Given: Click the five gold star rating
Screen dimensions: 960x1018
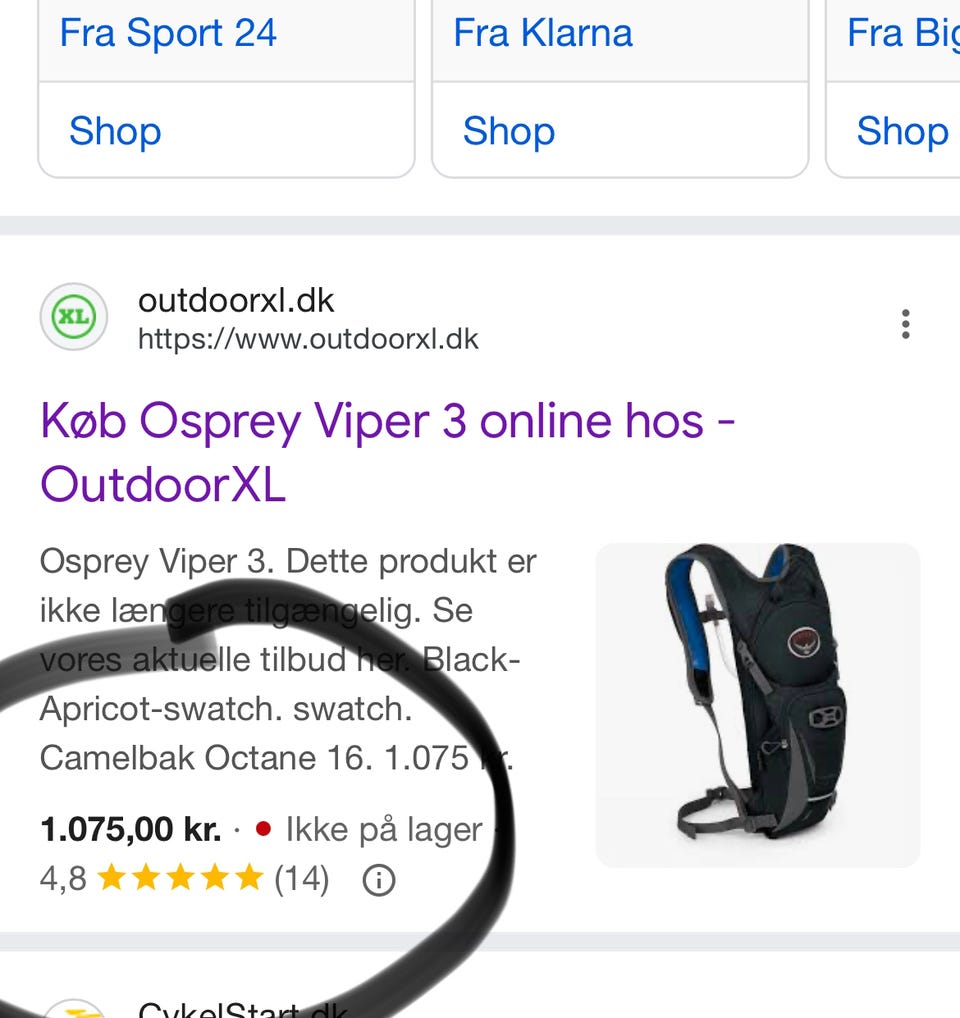Looking at the screenshot, I should pyautogui.click(x=180, y=878).
